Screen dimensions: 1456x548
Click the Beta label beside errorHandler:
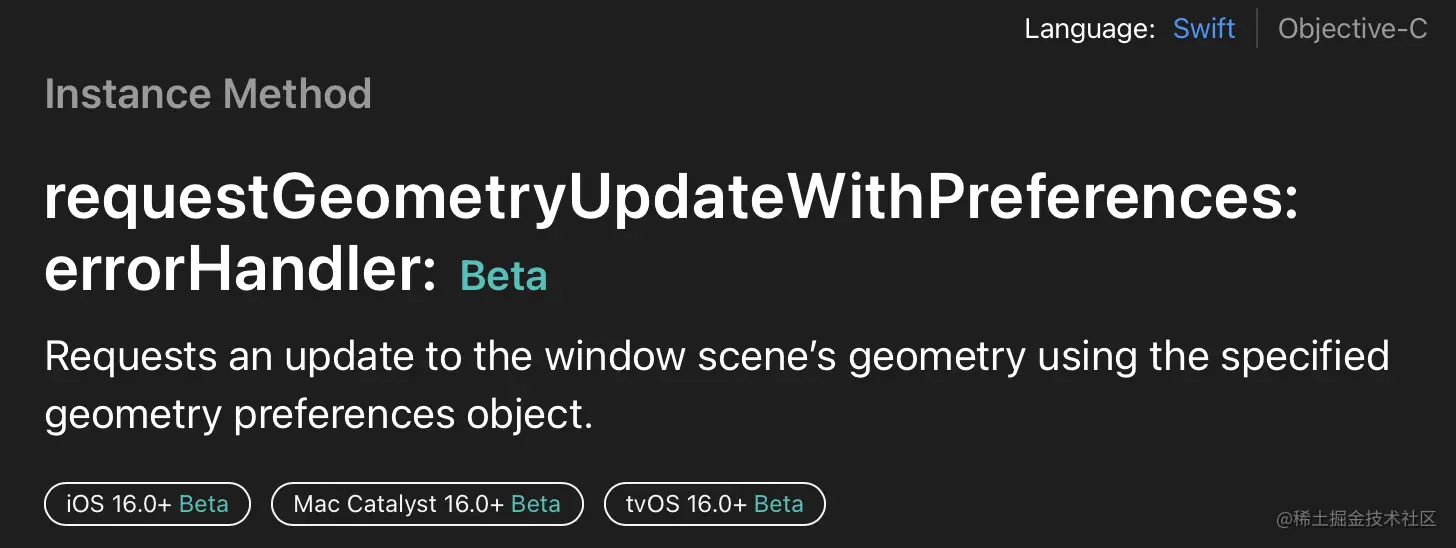tap(503, 275)
